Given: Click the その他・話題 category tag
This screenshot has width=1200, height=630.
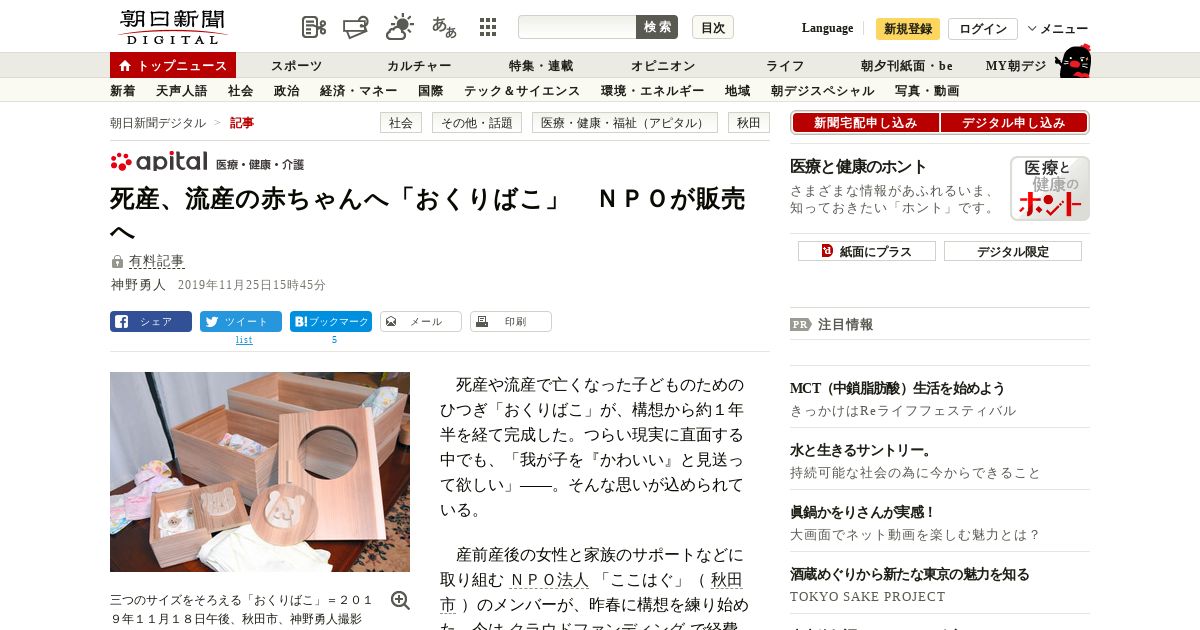Looking at the screenshot, I should coord(477,122).
